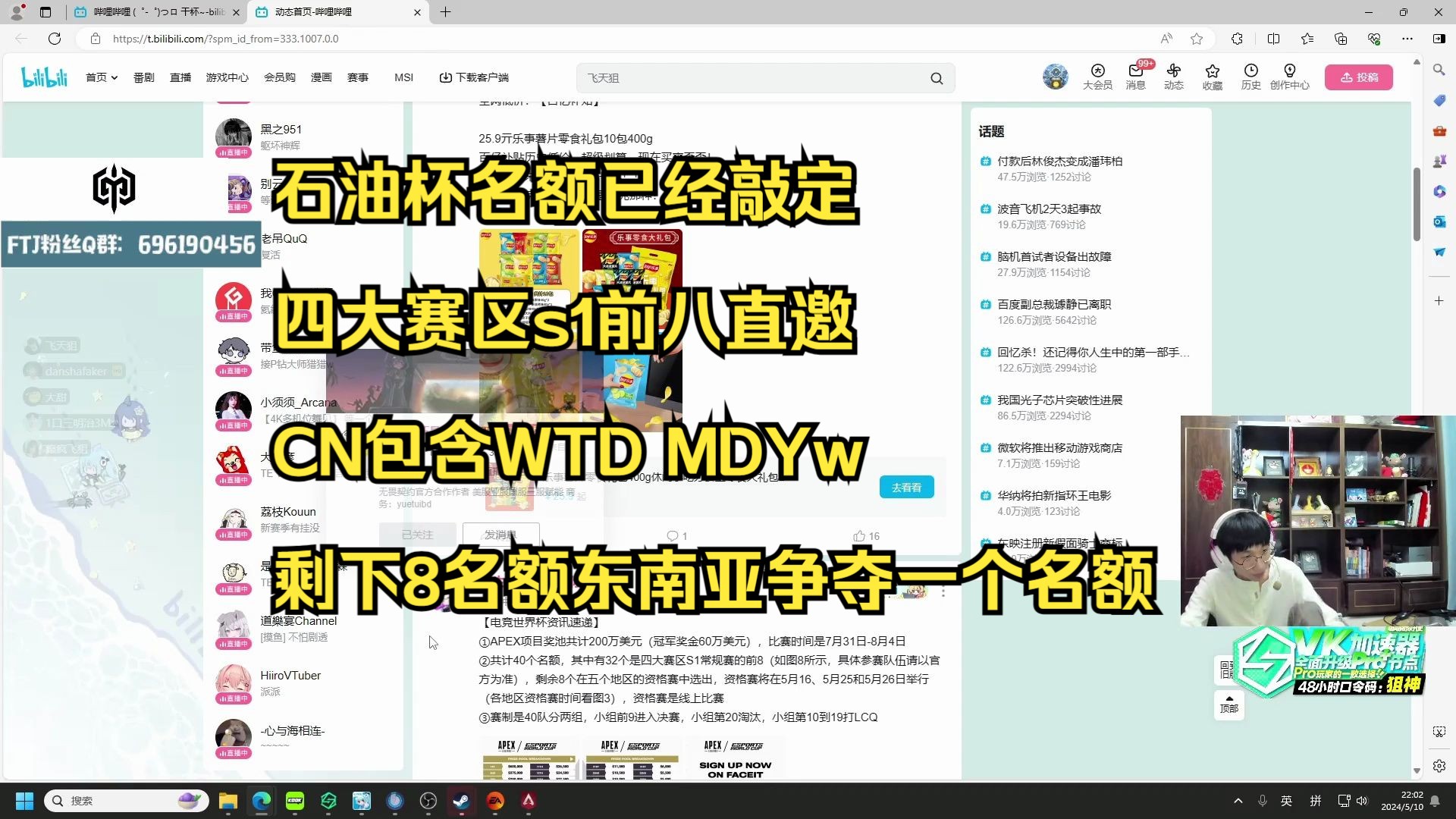Go to the 番剧 section
This screenshot has width=1456, height=819.
tap(143, 77)
